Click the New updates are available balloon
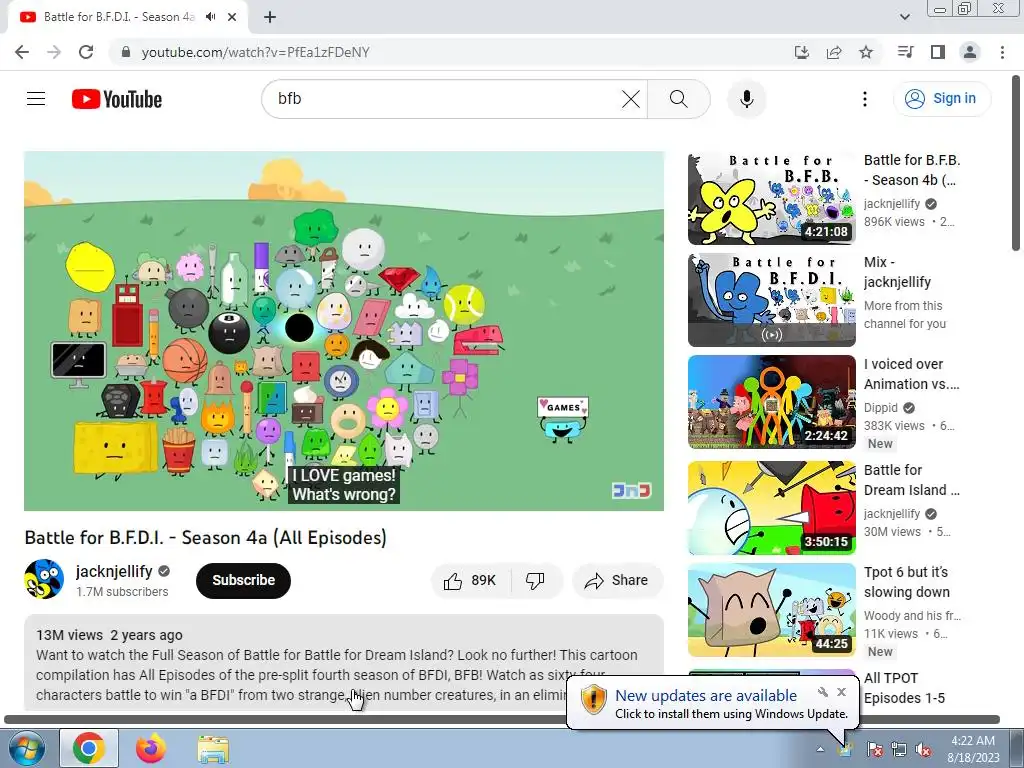This screenshot has height=768, width=1024. pos(712,703)
